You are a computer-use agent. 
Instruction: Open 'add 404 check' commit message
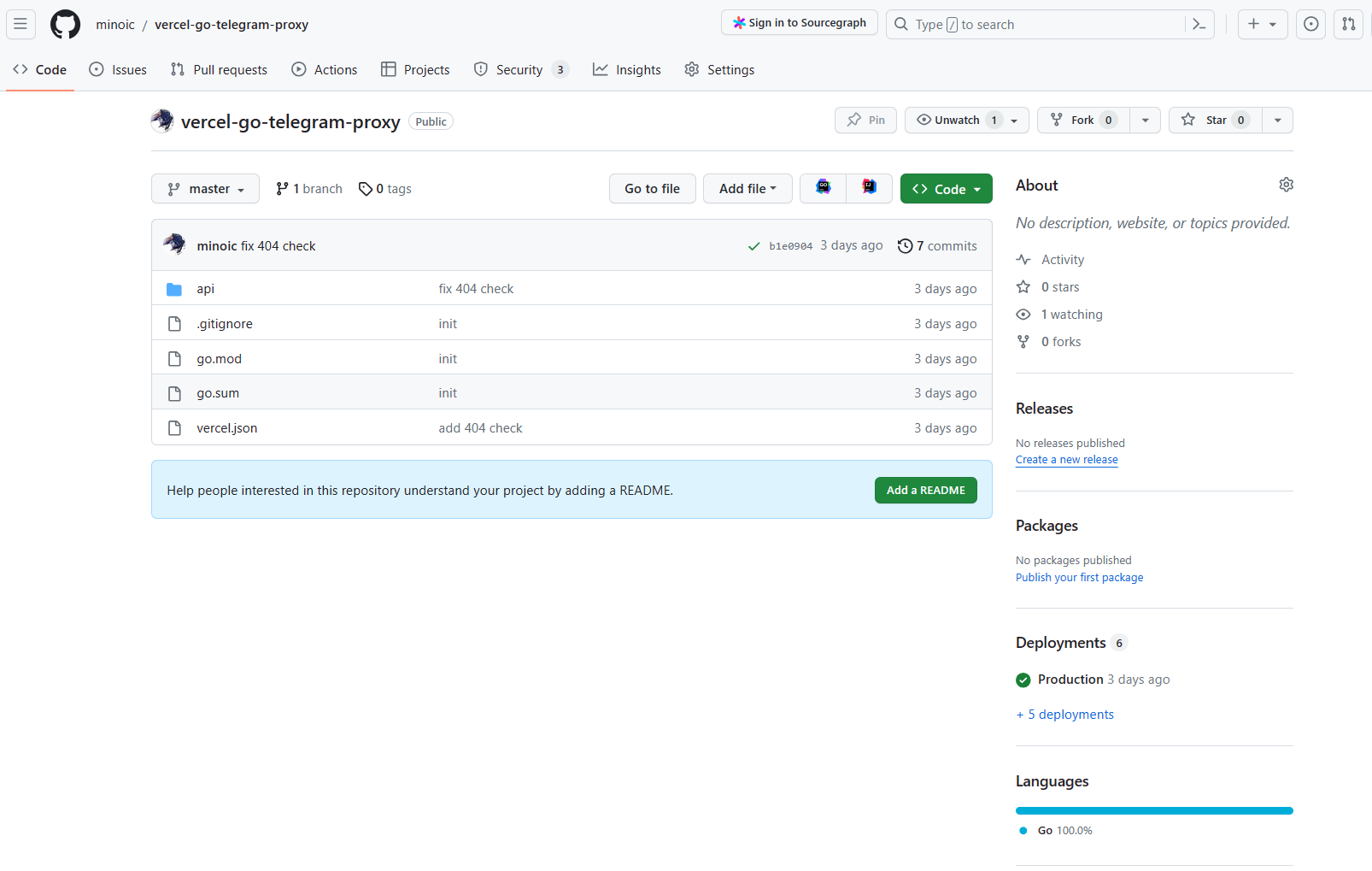click(481, 428)
